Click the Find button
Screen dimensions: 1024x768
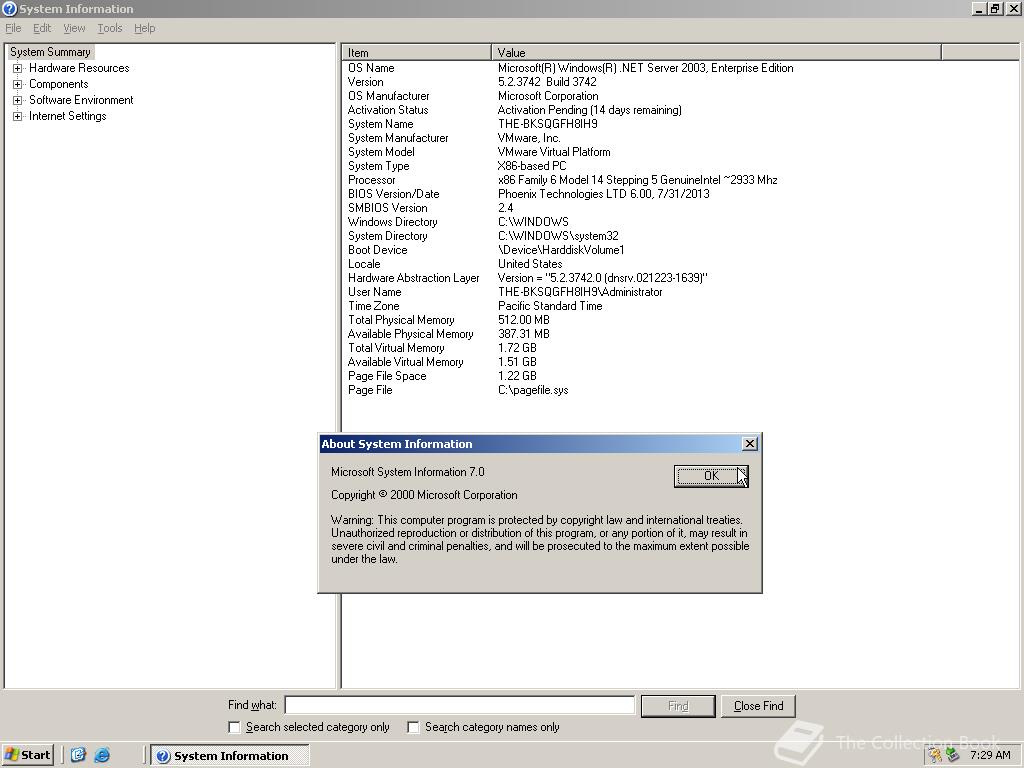(678, 706)
